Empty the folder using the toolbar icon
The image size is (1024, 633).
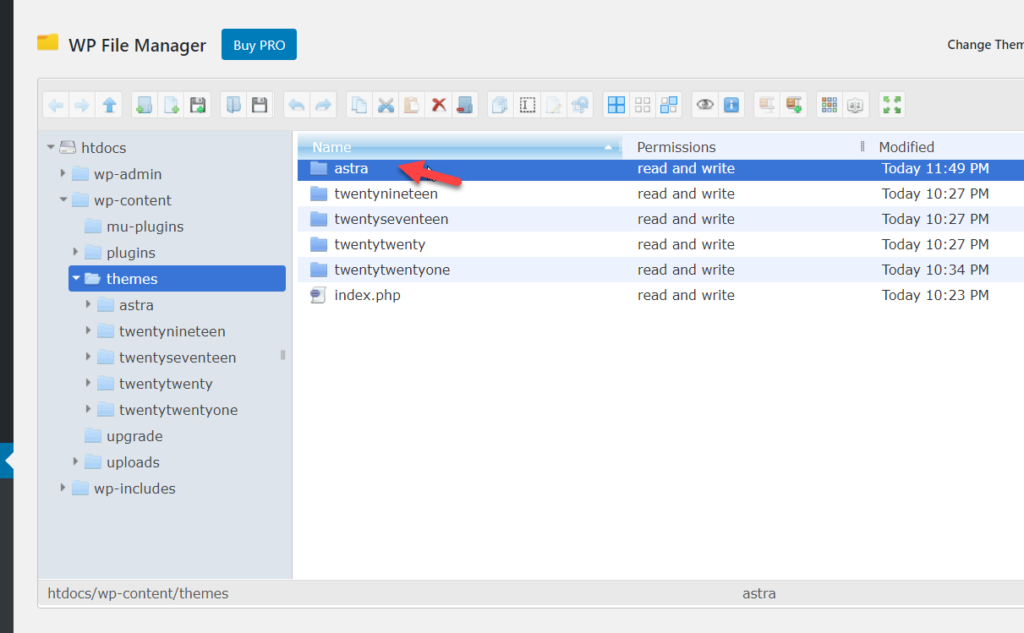(x=464, y=105)
